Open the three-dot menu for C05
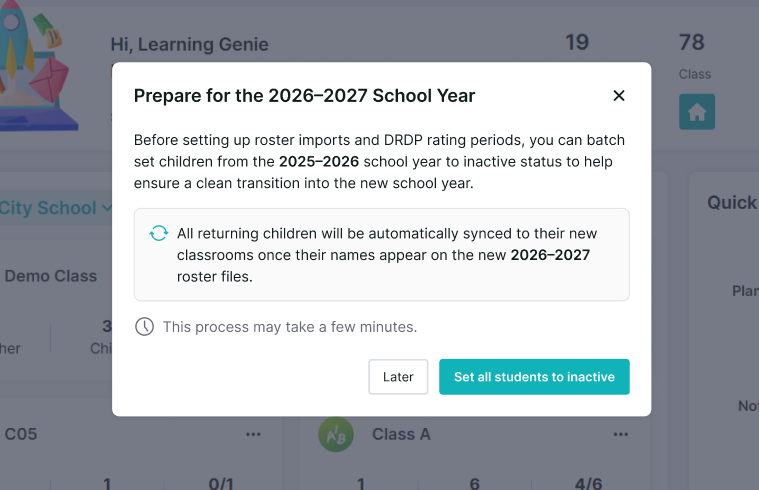759x490 pixels. 253,434
